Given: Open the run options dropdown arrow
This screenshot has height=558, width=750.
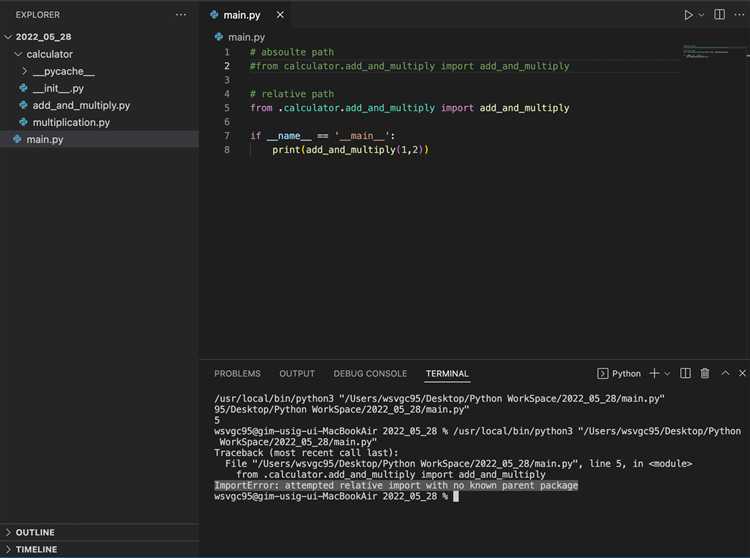Looking at the screenshot, I should [701, 15].
